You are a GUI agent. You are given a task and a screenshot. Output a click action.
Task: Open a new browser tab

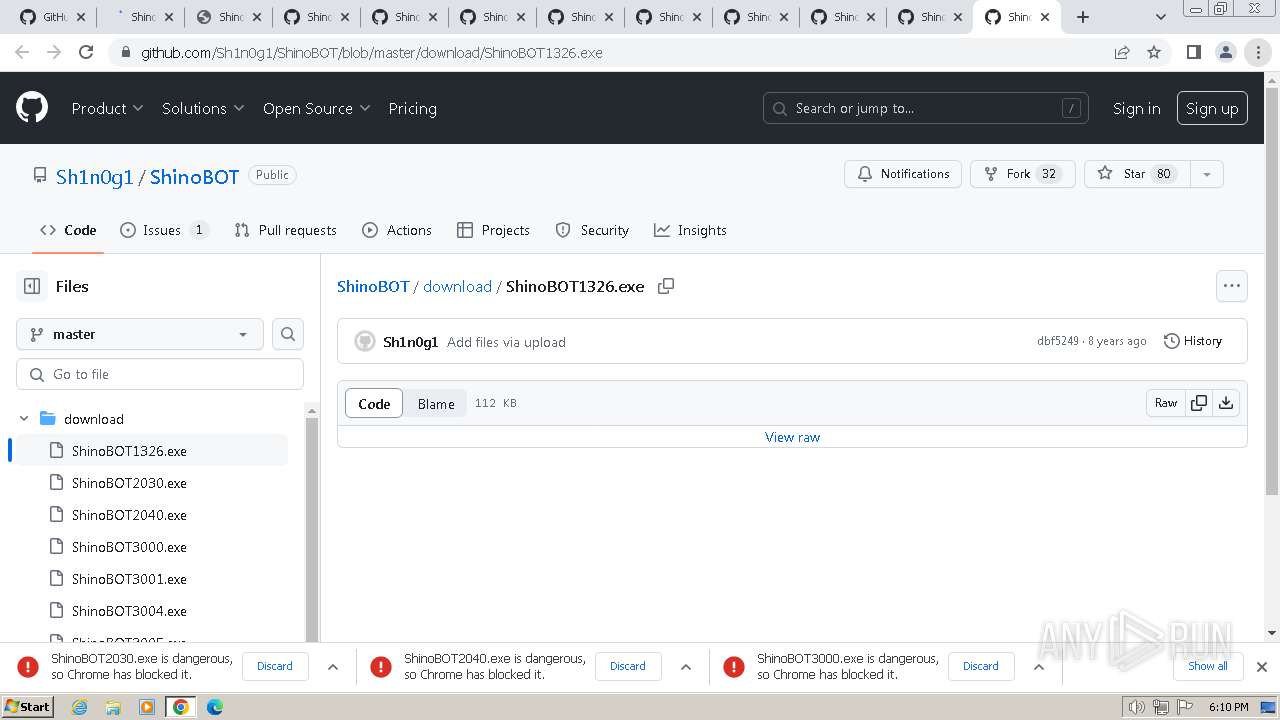point(1083,17)
